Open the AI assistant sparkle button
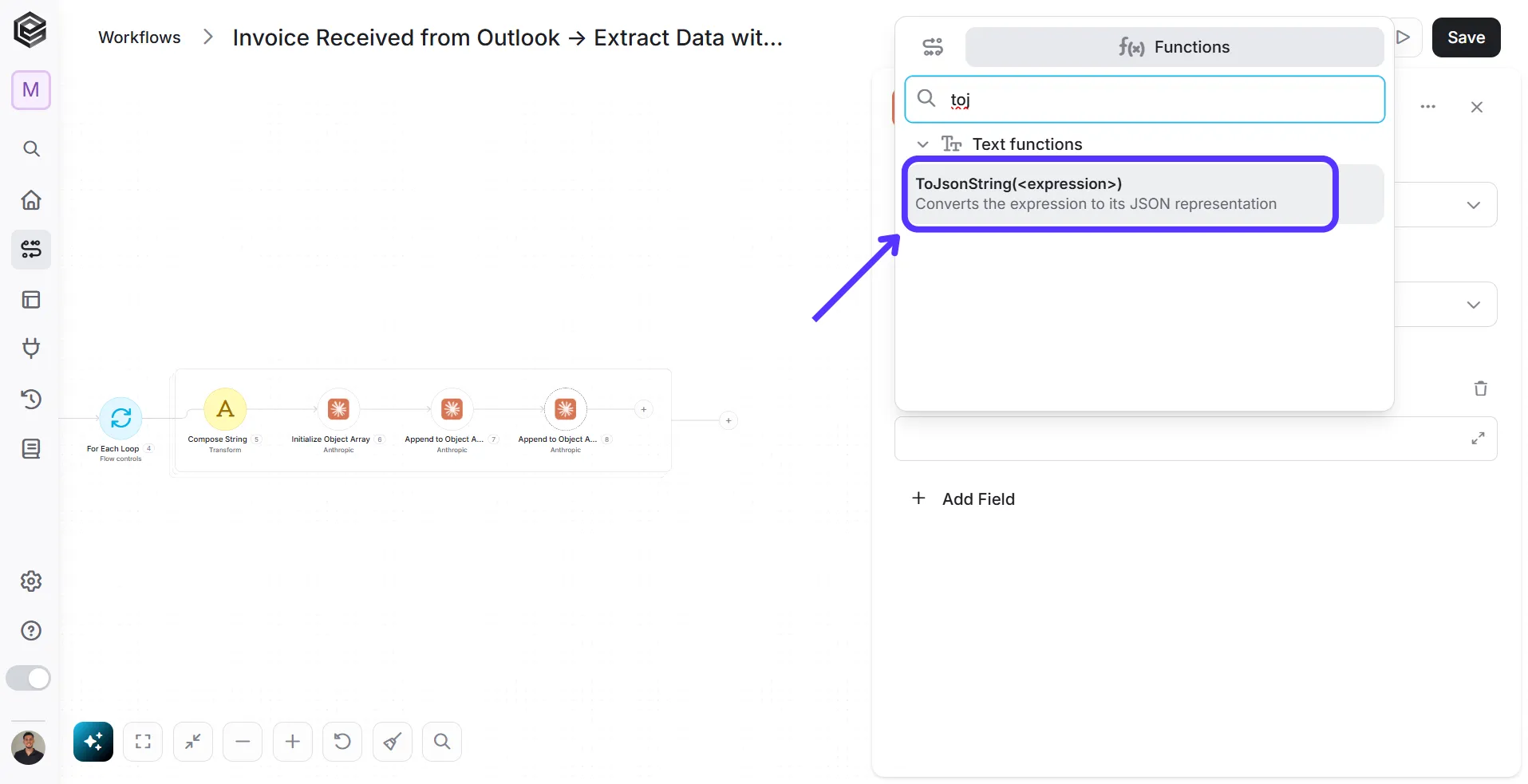 coord(93,742)
